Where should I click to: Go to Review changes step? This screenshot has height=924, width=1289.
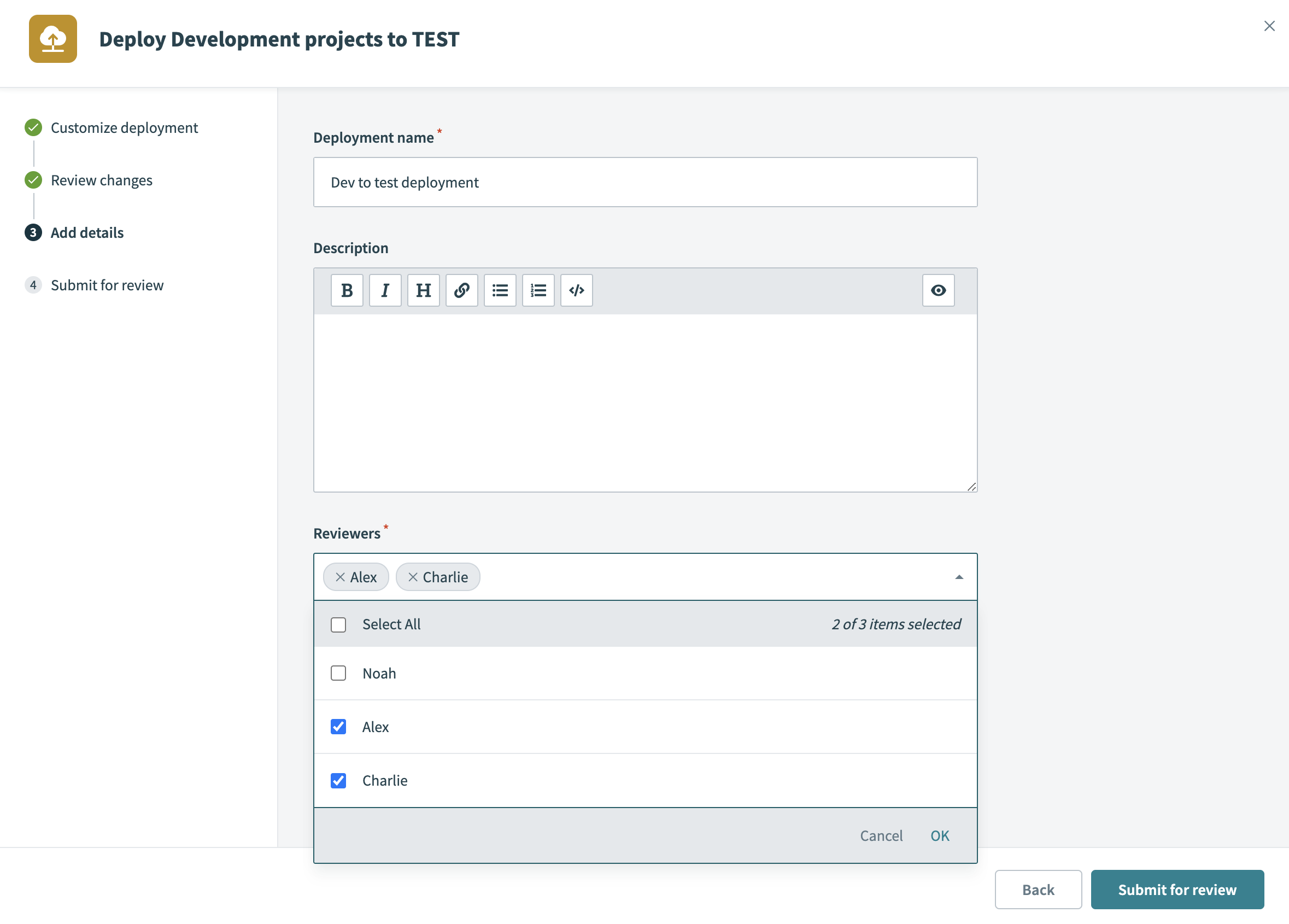pos(101,180)
